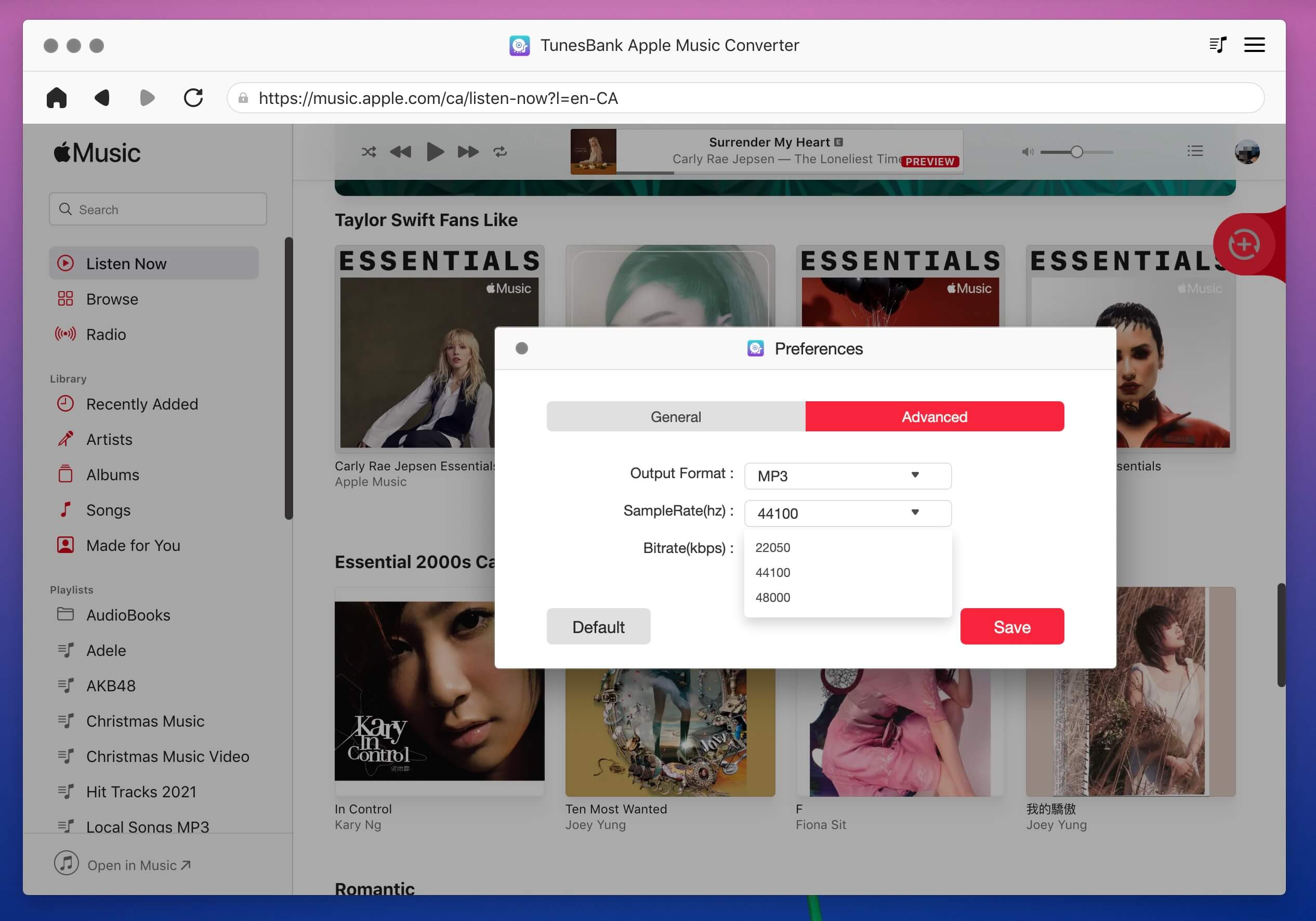
Task: Choose 48000 sample rate option
Action: 848,597
